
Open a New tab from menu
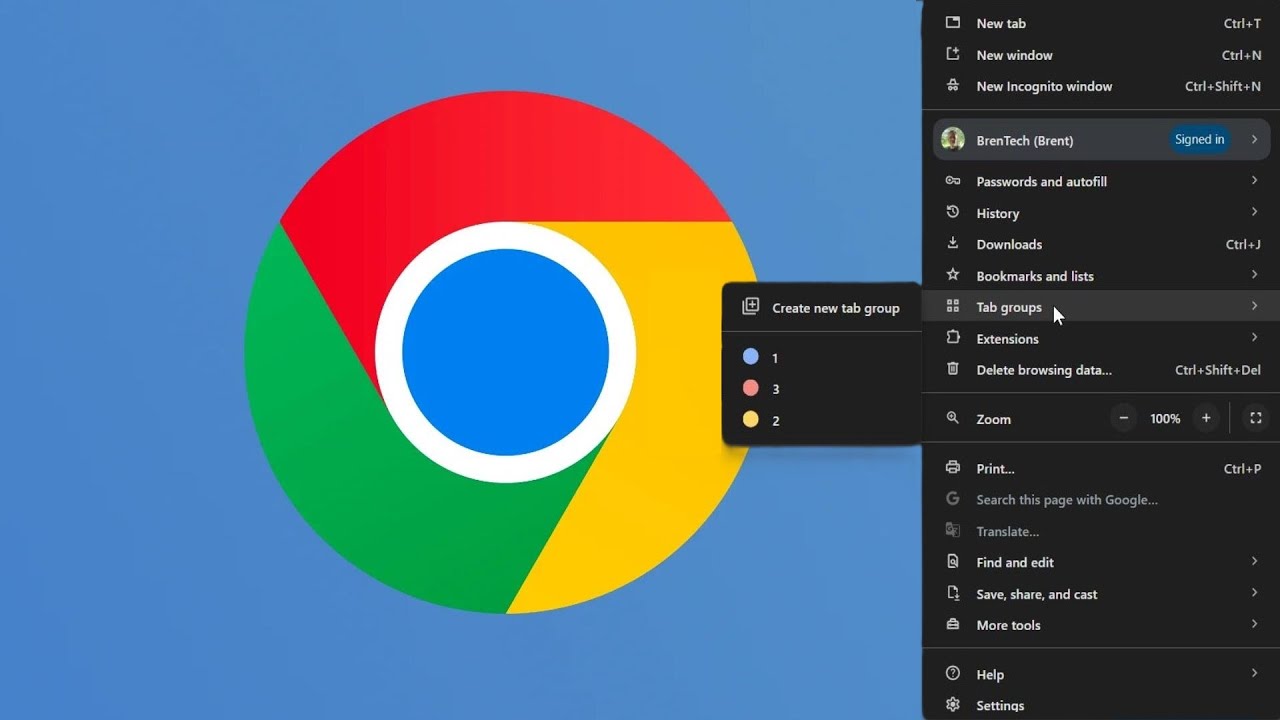click(x=1101, y=23)
